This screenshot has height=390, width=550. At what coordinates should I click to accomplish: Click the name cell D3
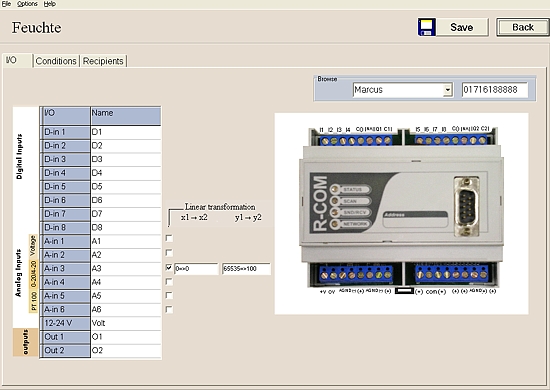pyautogui.click(x=126, y=160)
